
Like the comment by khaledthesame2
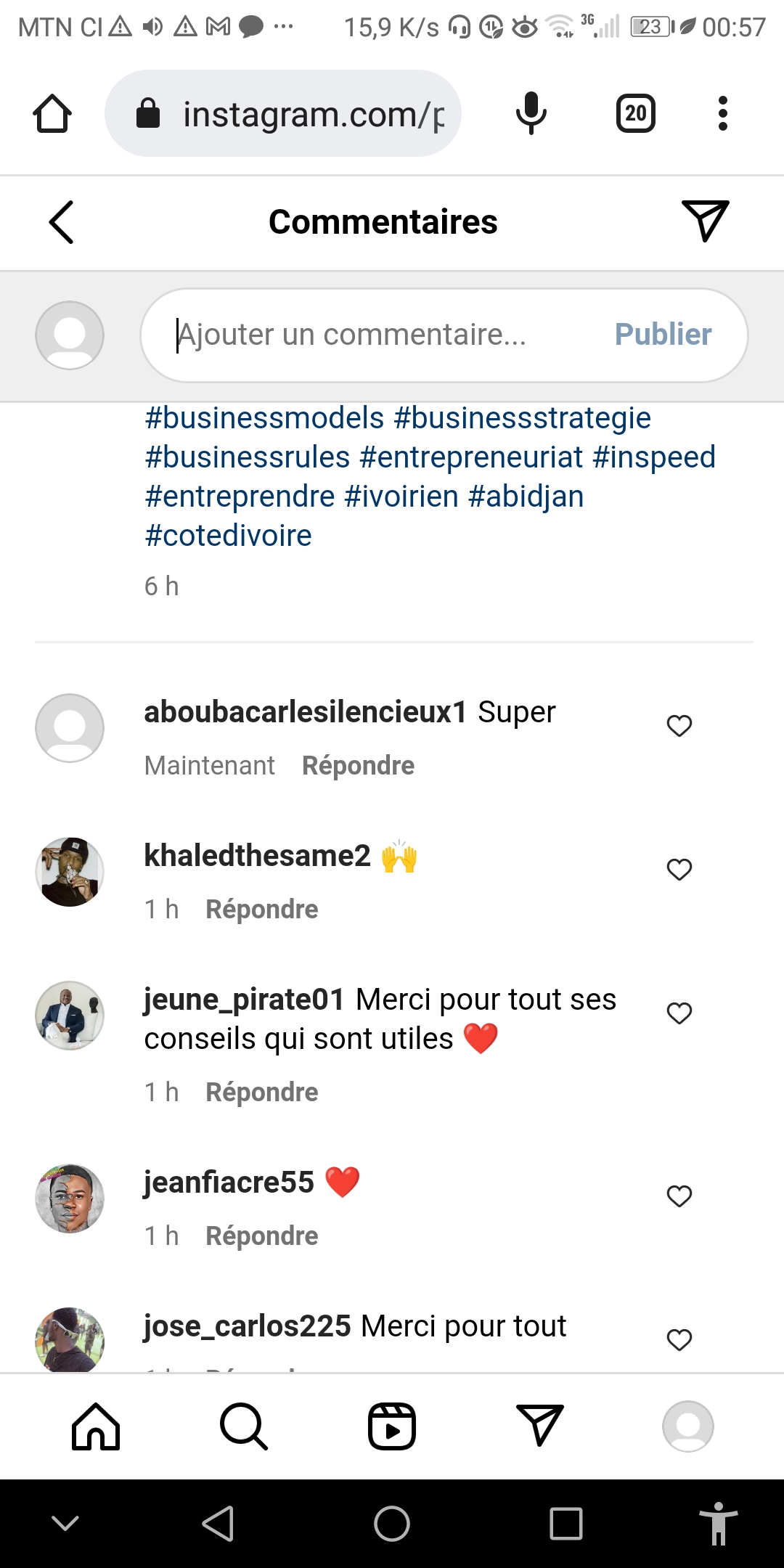click(x=679, y=870)
